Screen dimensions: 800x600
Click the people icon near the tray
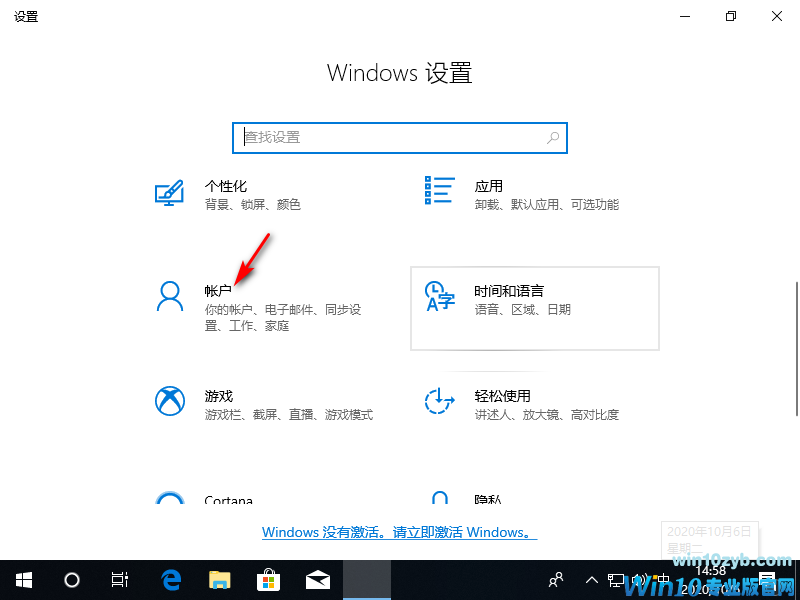pyautogui.click(x=554, y=580)
